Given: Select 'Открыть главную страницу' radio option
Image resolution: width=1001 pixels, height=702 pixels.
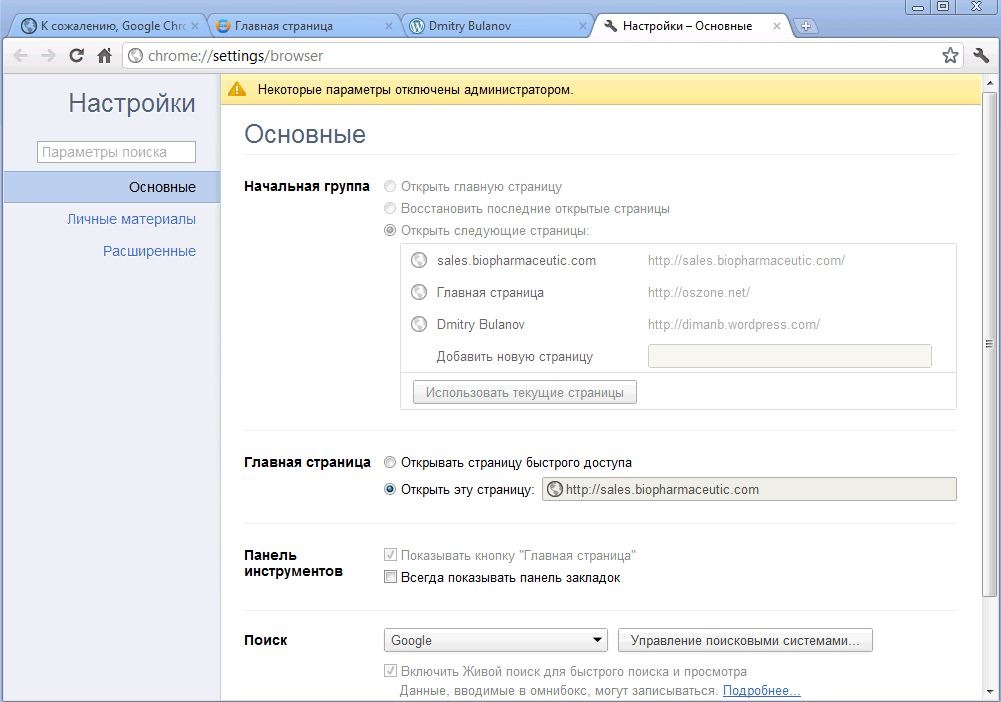Looking at the screenshot, I should click(389, 186).
